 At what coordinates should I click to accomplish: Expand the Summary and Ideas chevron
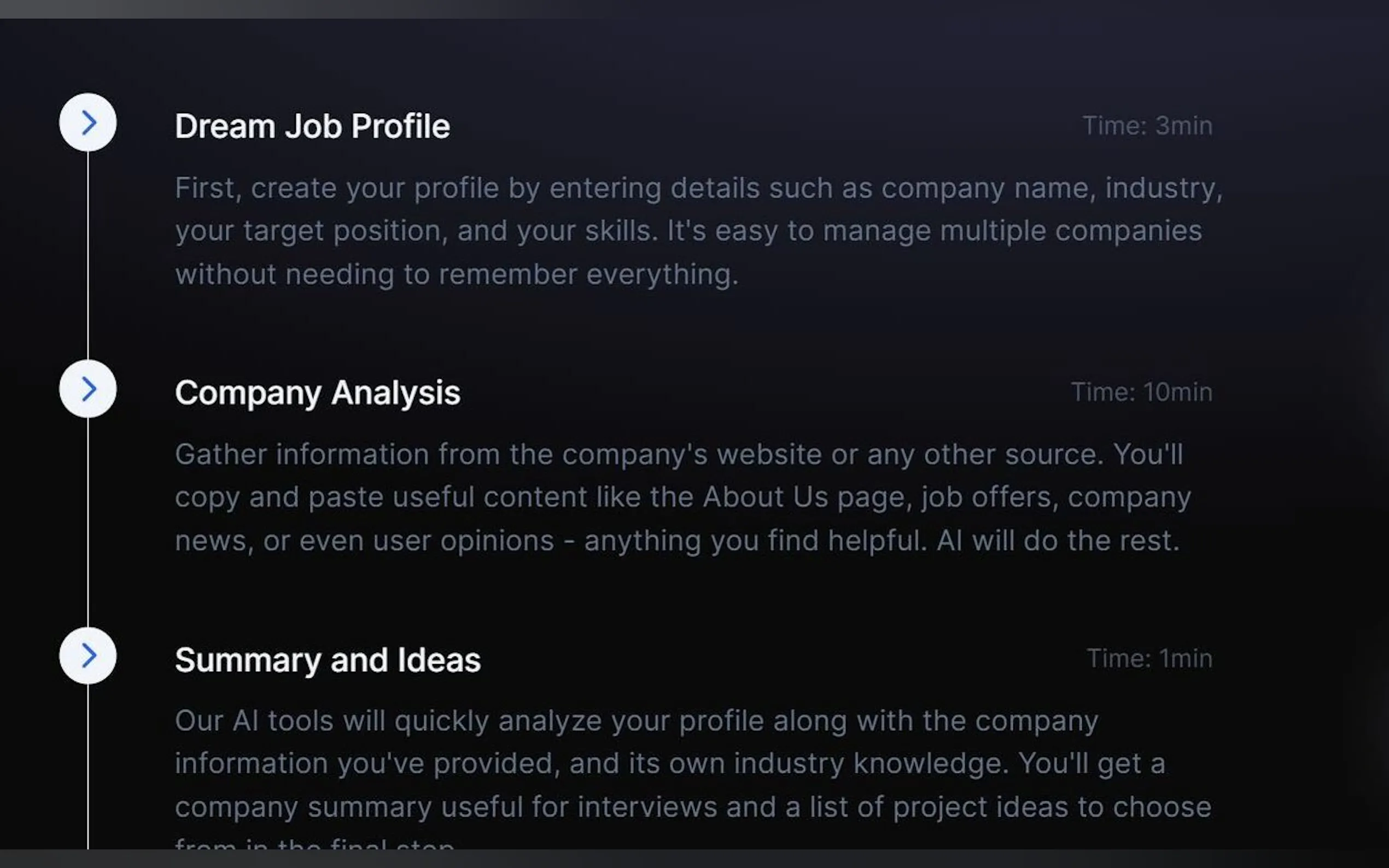click(88, 655)
